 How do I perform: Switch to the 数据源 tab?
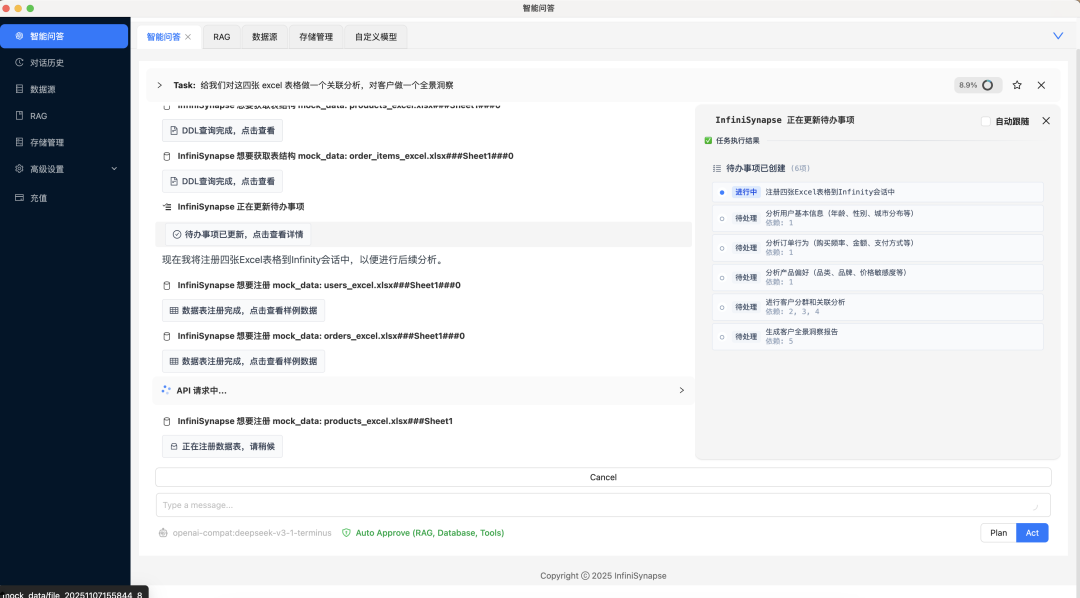(x=264, y=37)
